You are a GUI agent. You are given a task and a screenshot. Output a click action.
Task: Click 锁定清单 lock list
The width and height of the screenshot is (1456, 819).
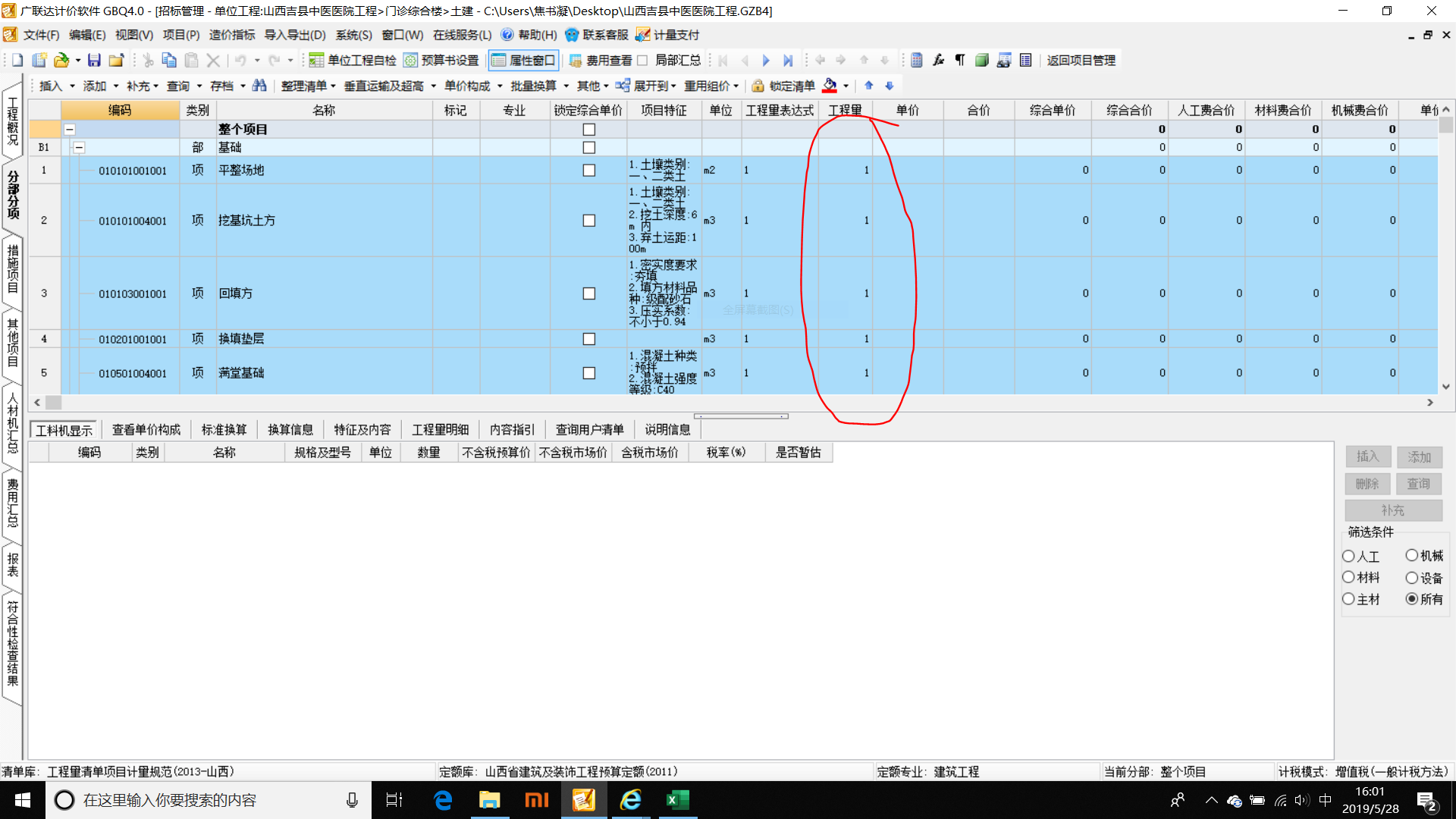[x=783, y=86]
